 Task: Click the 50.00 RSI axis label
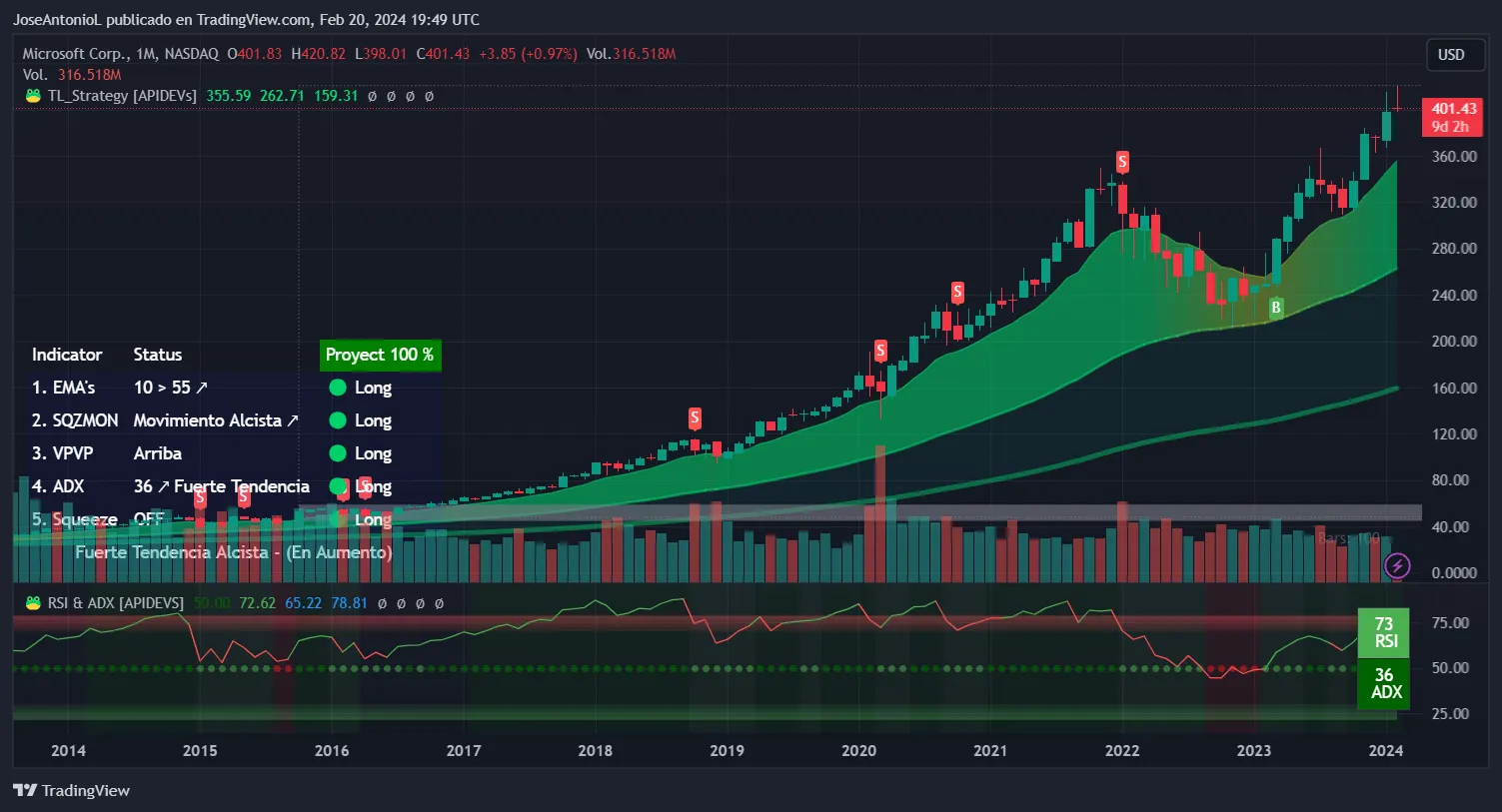click(1451, 667)
